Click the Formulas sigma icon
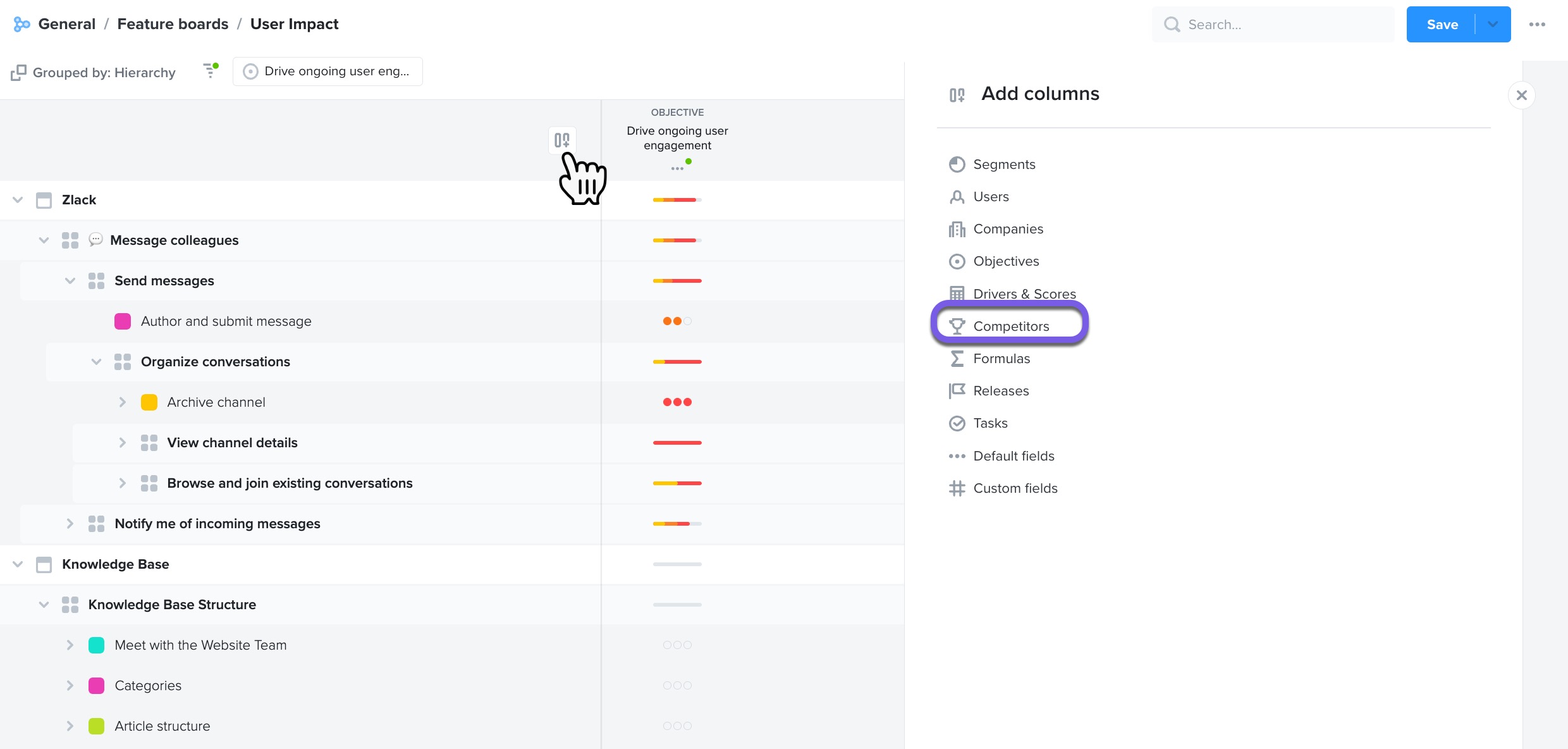This screenshot has width=1568, height=749. coord(957,359)
